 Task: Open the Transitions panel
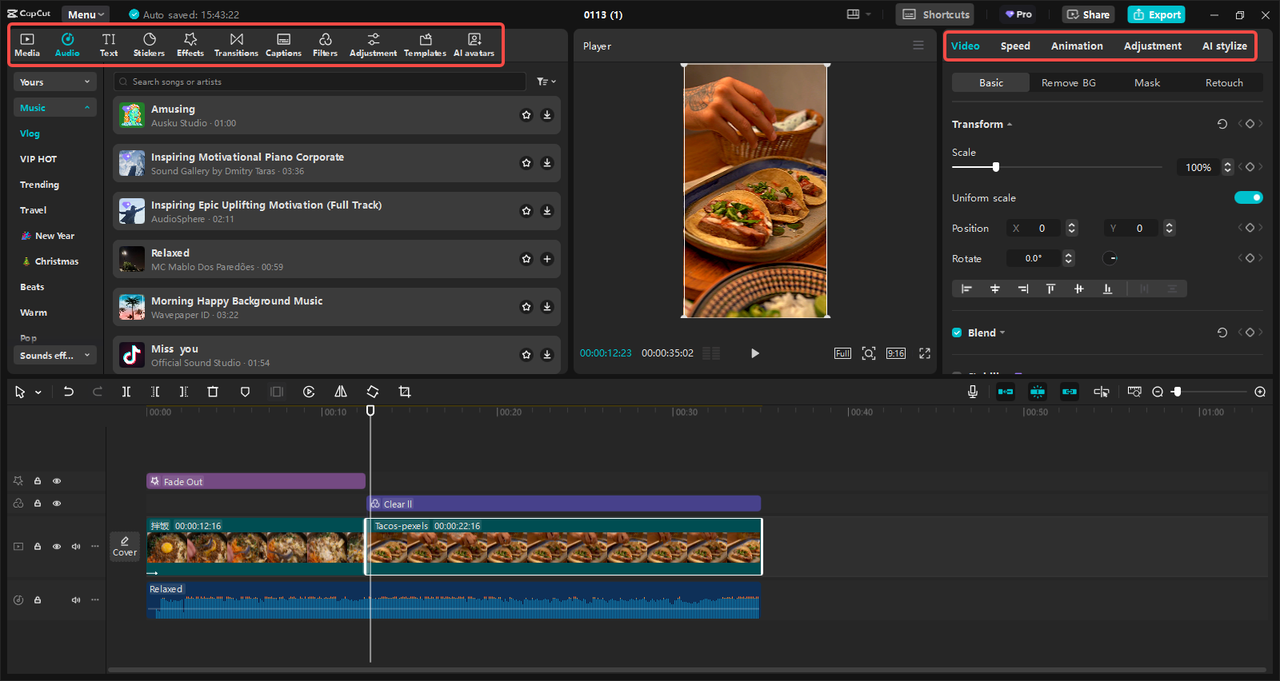pyautogui.click(x=236, y=44)
